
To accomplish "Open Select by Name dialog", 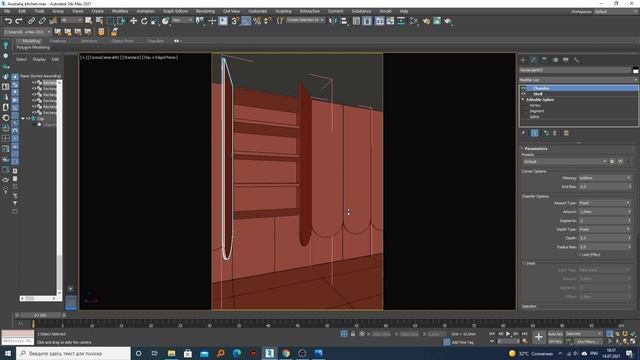I will point(99,21).
